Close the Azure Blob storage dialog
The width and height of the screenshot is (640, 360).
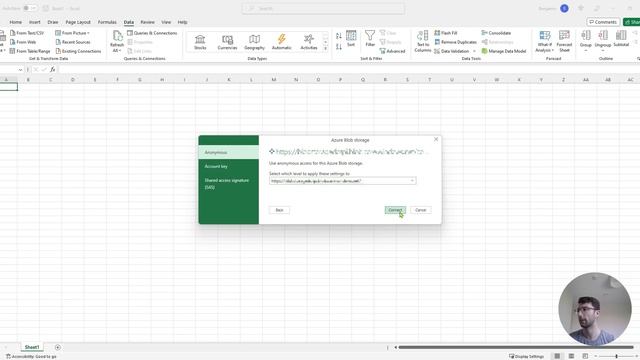click(436, 139)
